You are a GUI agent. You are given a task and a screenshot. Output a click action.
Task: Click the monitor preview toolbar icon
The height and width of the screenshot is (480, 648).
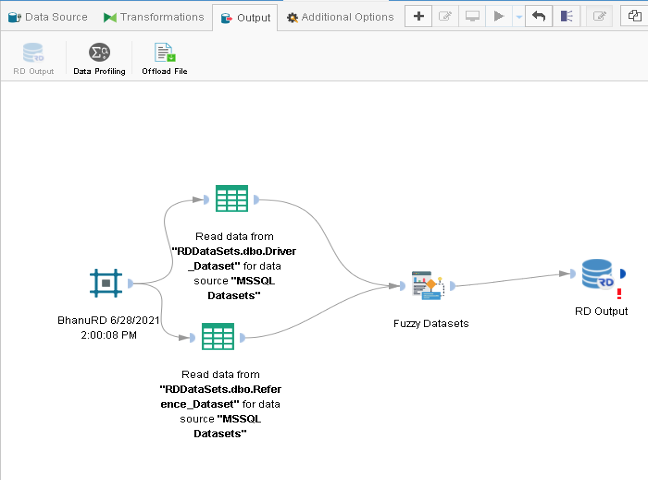pyautogui.click(x=472, y=16)
